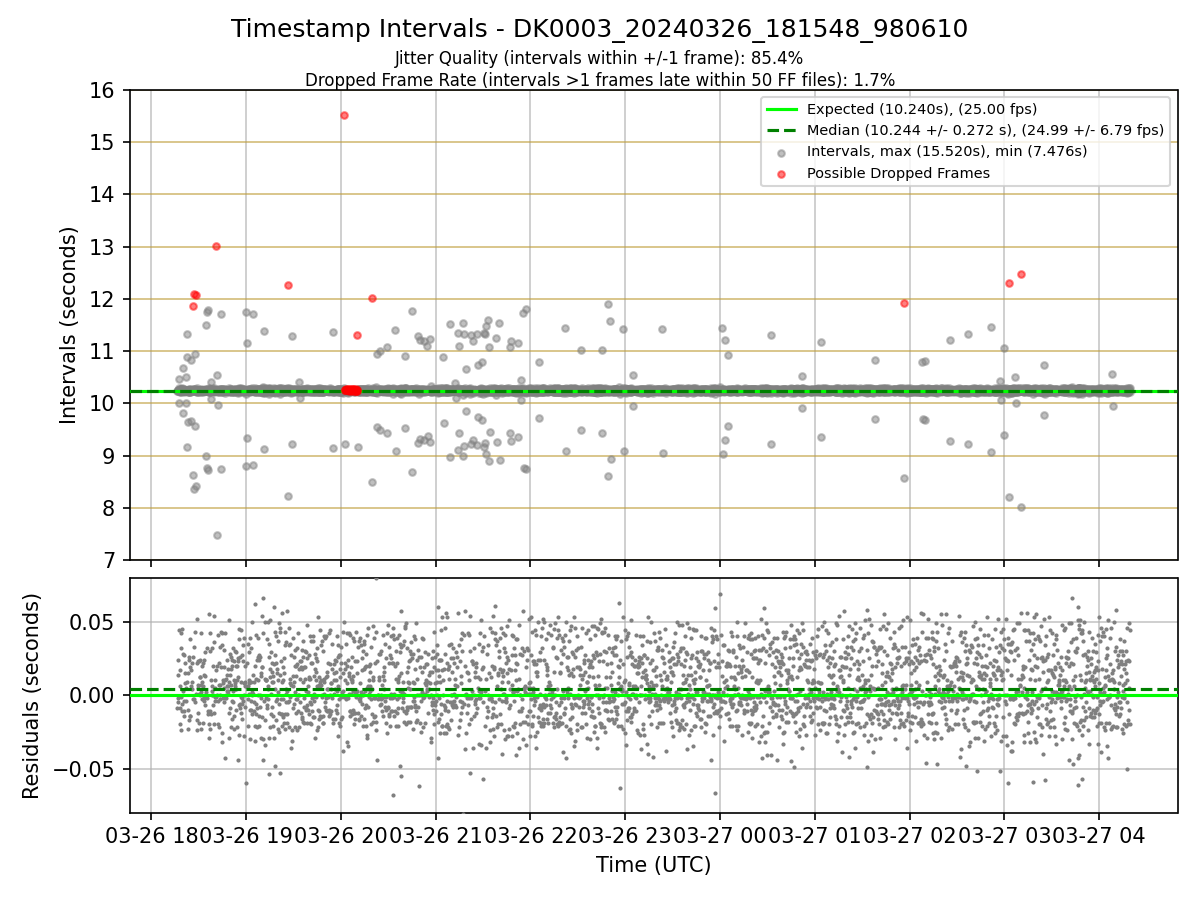Click the 'Intervals (seconds)' y-axis label

pyautogui.click(x=69, y=324)
